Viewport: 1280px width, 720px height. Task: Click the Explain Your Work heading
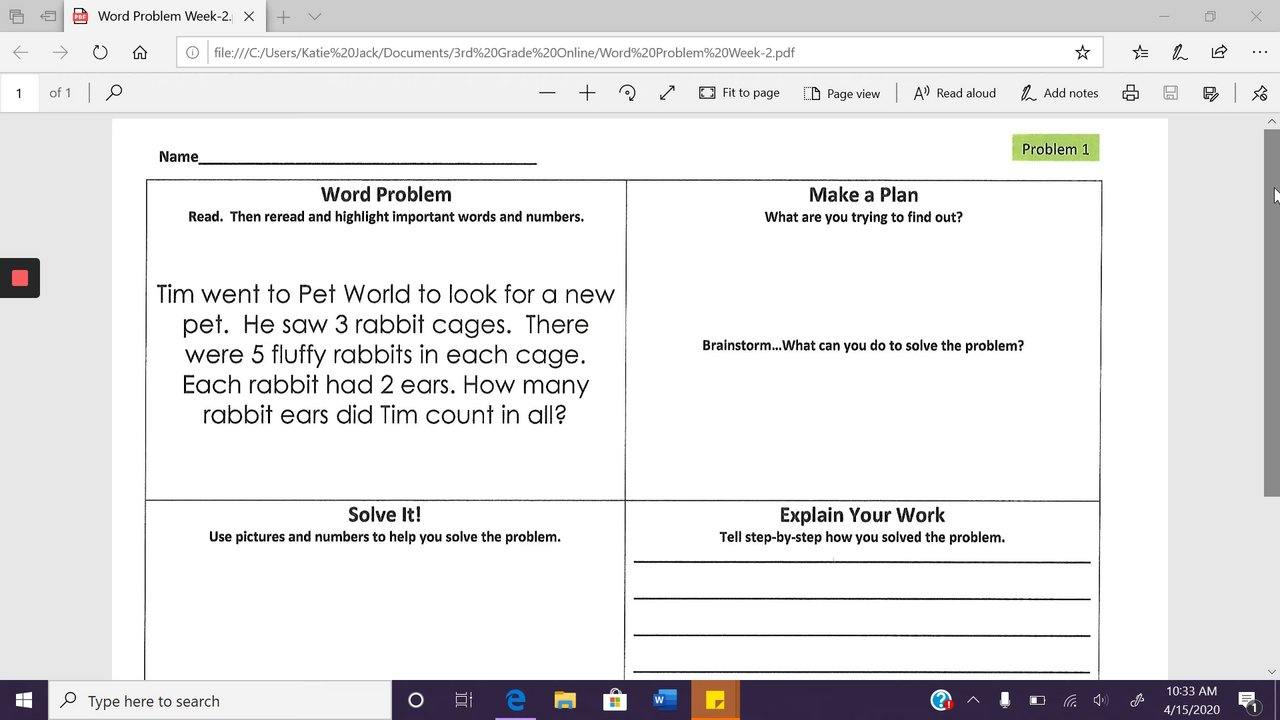click(862, 515)
